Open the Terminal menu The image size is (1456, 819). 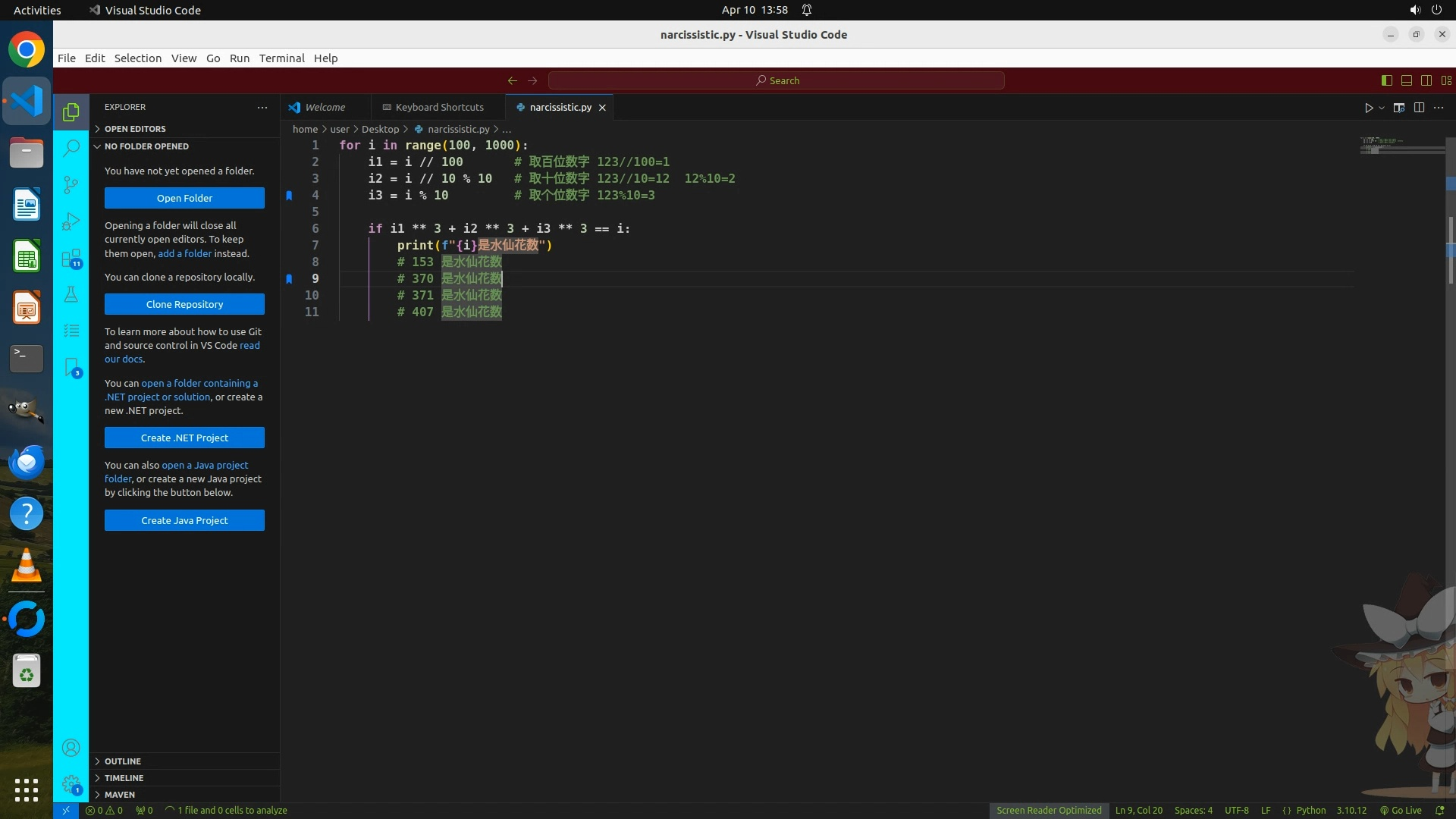[x=281, y=58]
